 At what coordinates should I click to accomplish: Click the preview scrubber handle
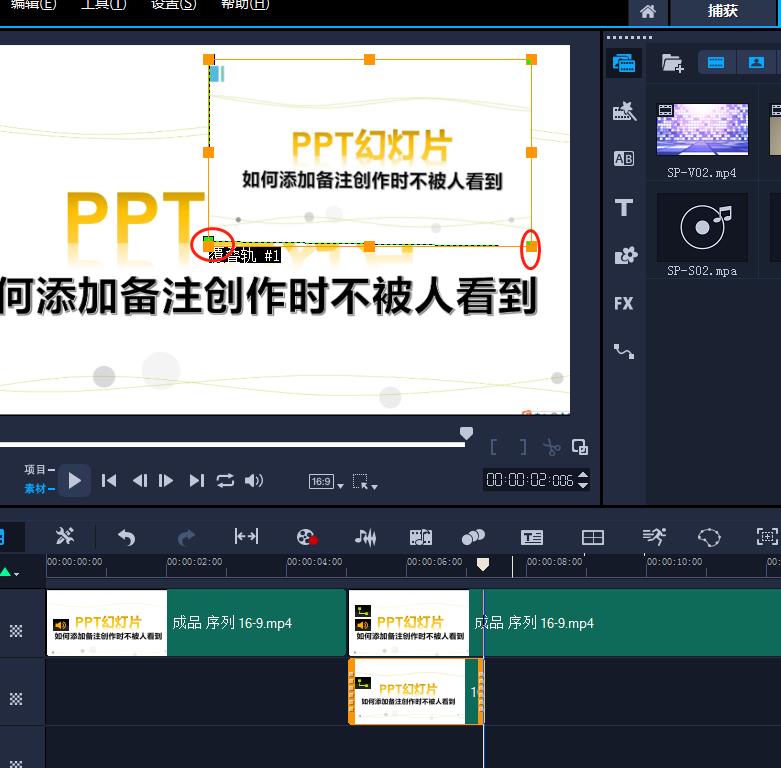[x=466, y=433]
